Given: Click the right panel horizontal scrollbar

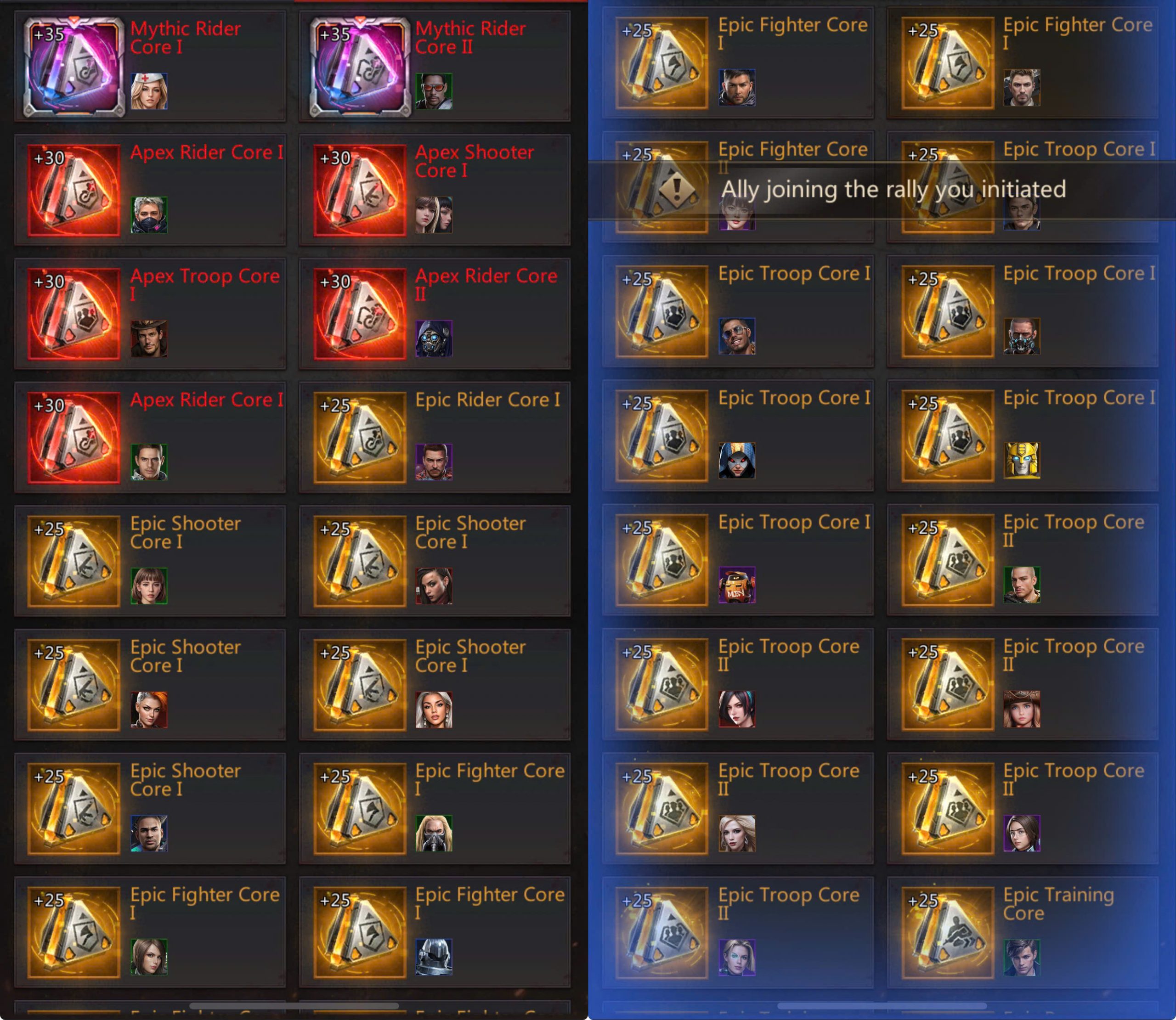Looking at the screenshot, I should 882,1006.
